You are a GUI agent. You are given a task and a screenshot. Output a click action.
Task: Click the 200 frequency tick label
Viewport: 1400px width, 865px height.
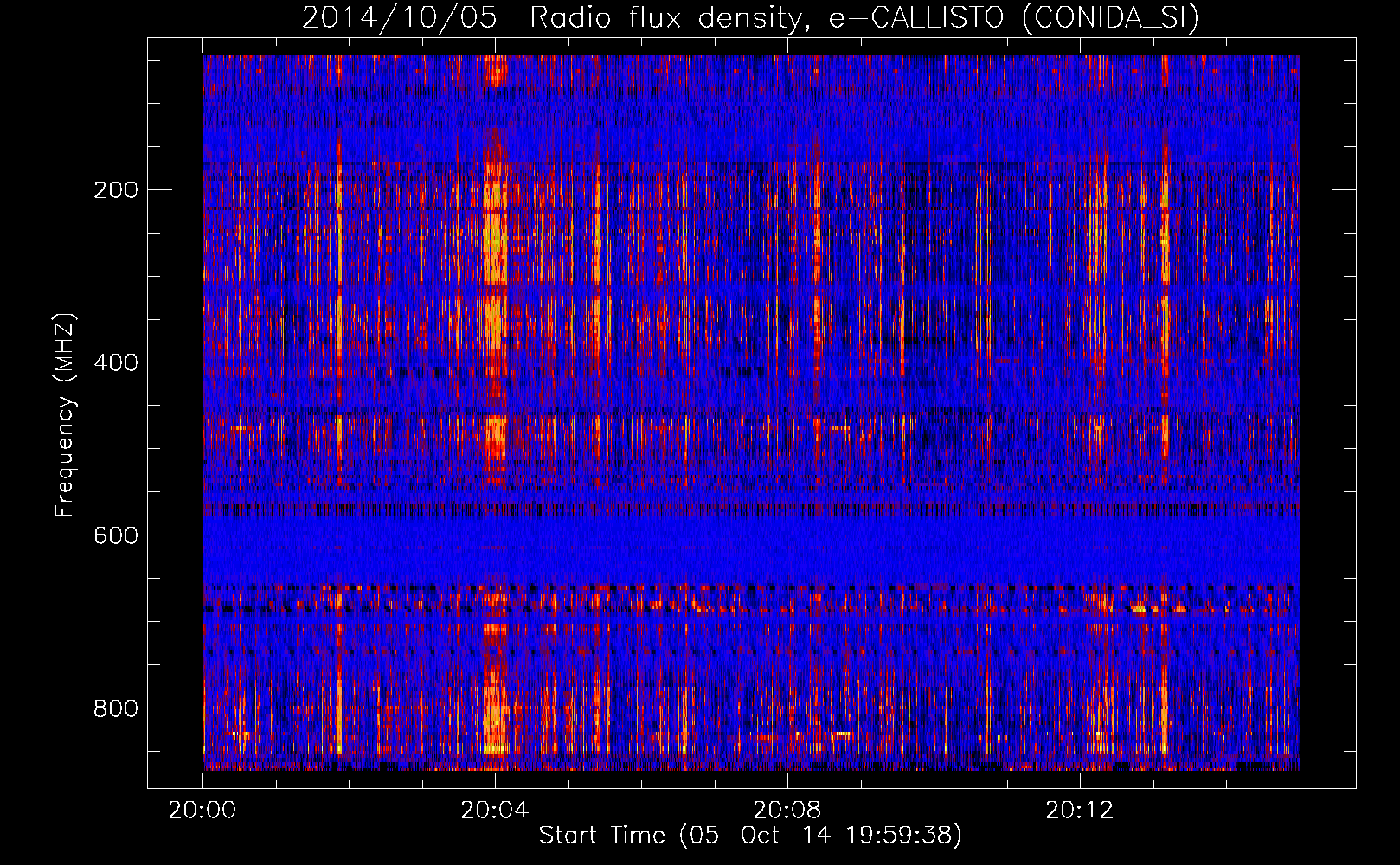click(115, 190)
